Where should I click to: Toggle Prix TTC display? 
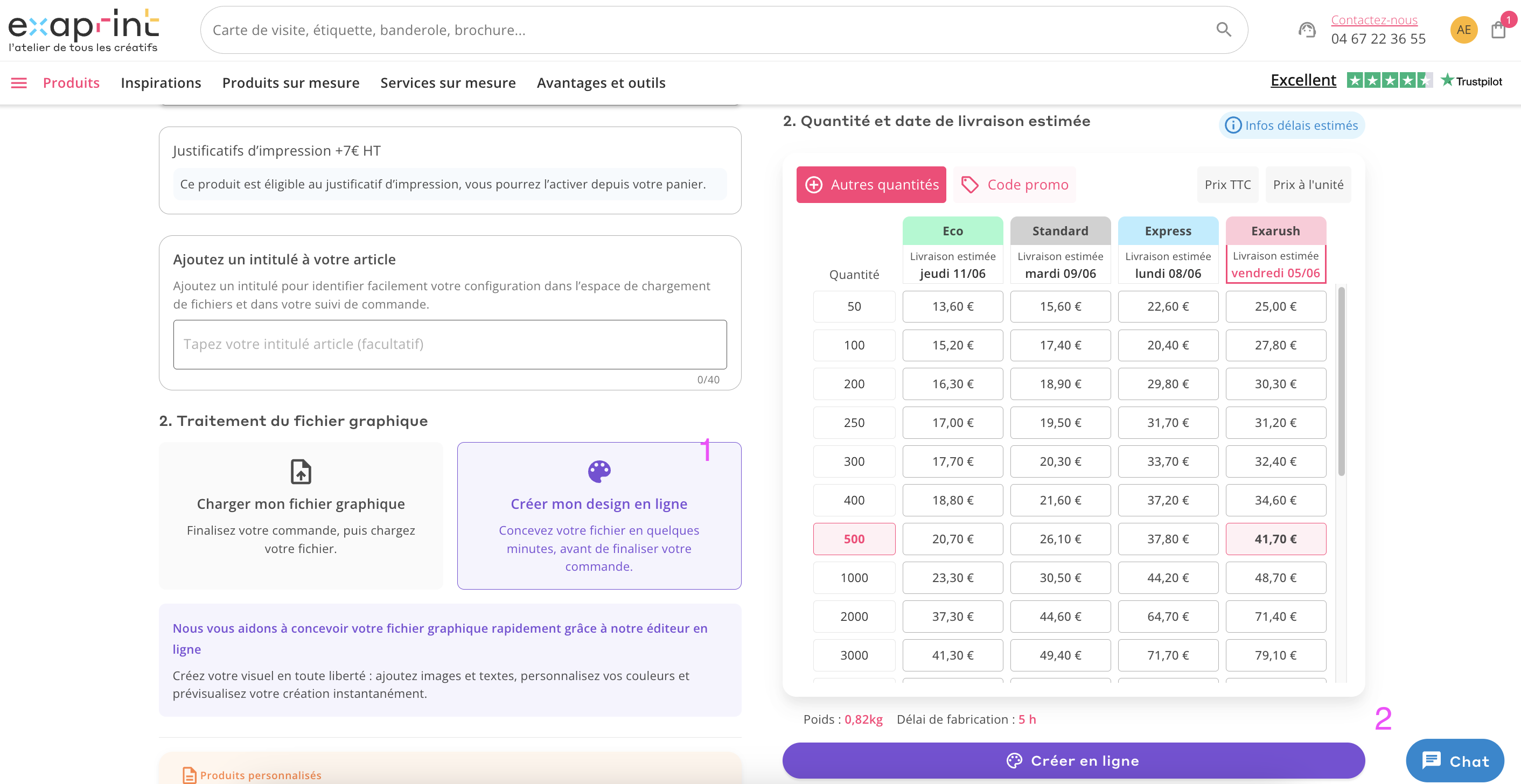pyautogui.click(x=1227, y=185)
